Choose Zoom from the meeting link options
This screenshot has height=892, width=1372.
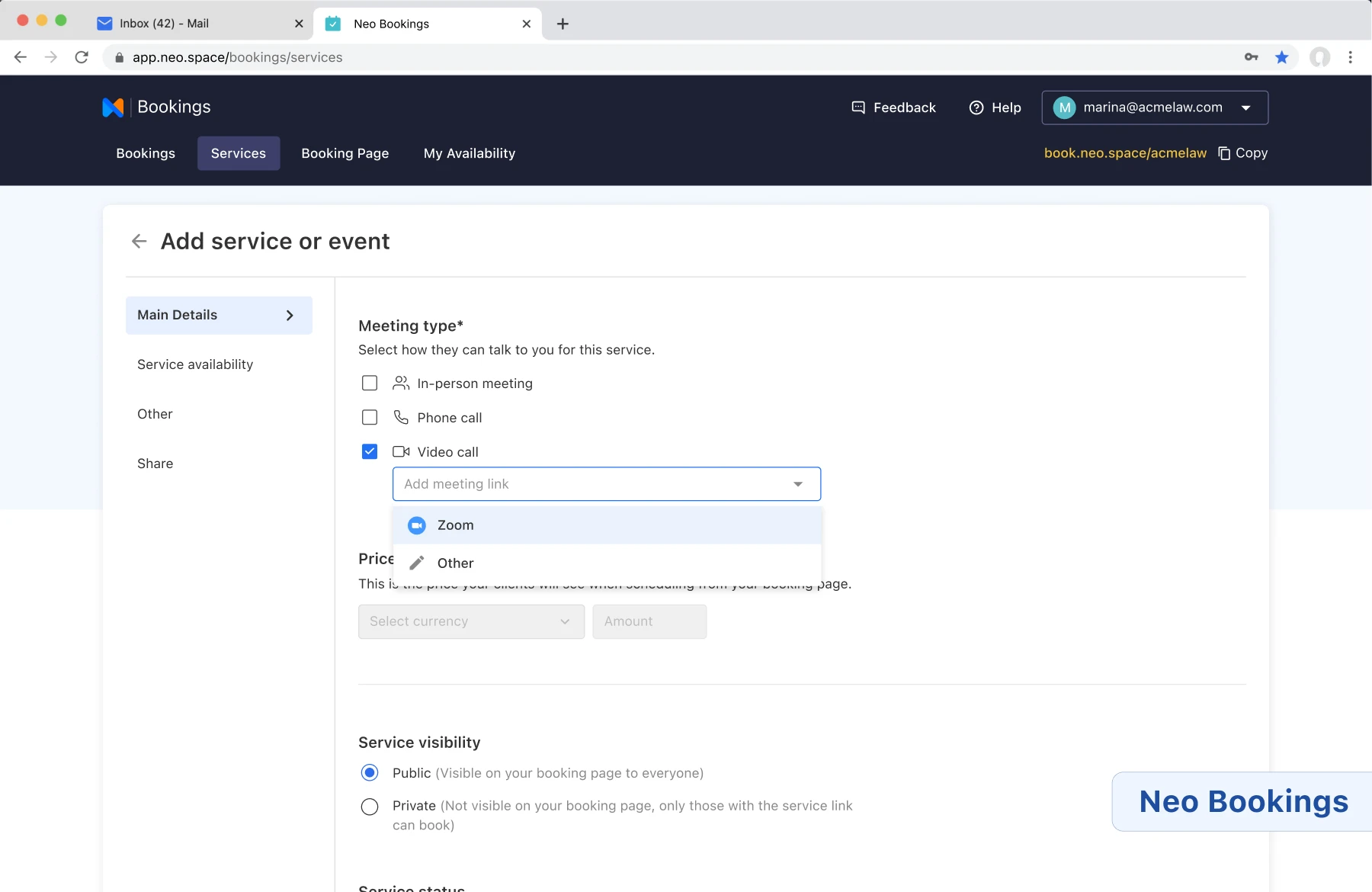[x=607, y=525]
